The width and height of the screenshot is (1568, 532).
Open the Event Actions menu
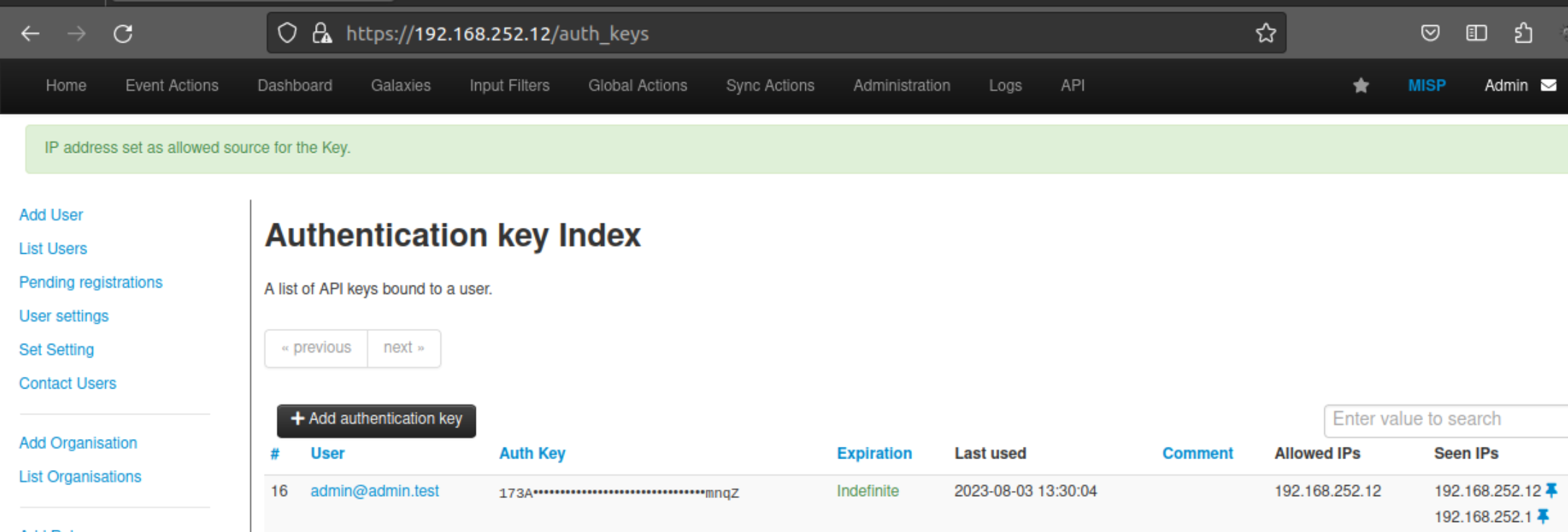(172, 86)
